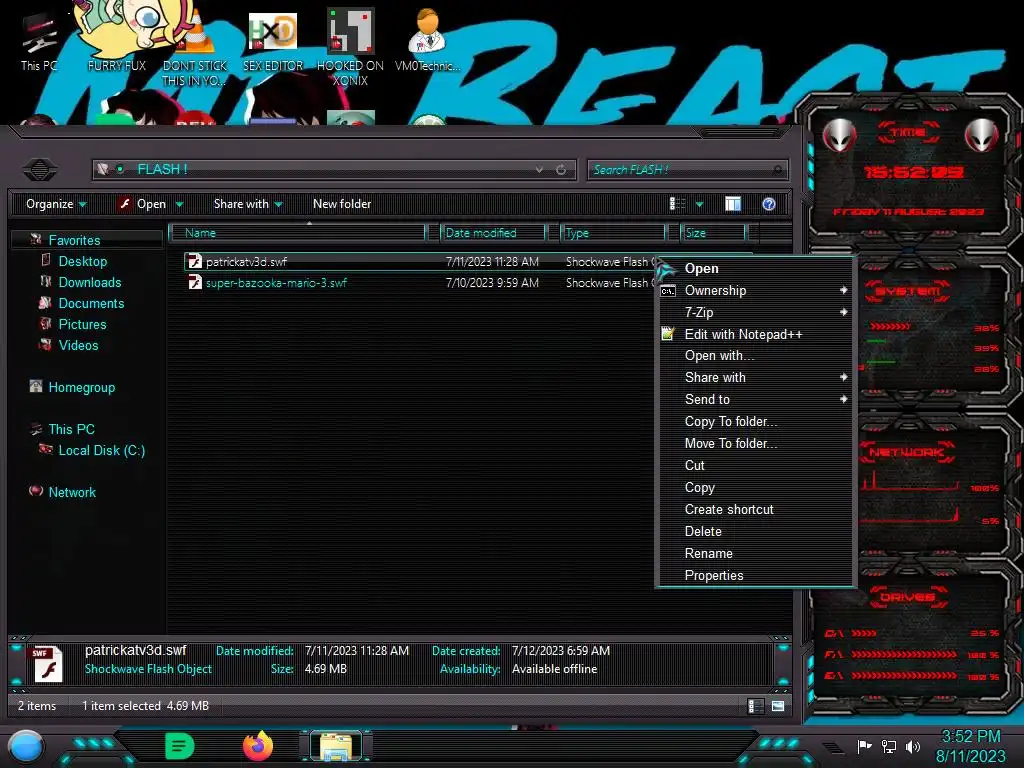Change view layout icon in toolbar

coord(678,204)
